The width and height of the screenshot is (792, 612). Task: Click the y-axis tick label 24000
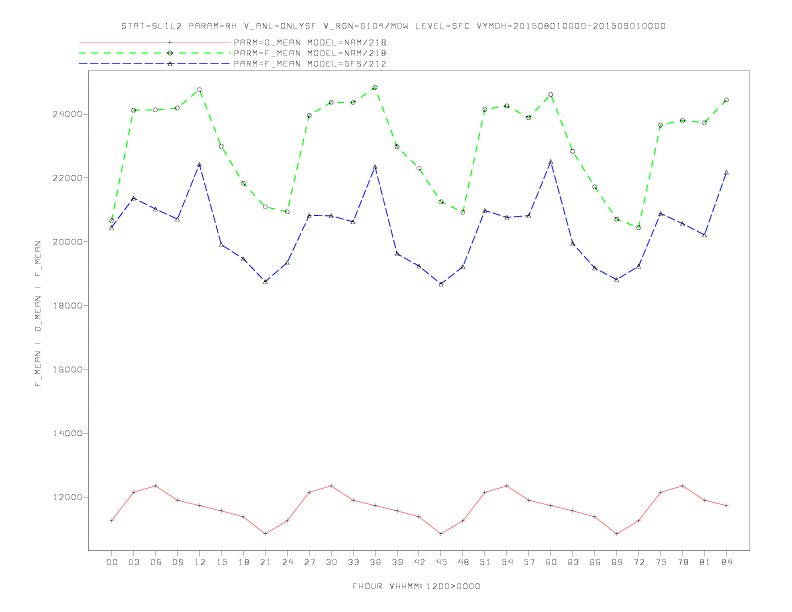click(67, 114)
